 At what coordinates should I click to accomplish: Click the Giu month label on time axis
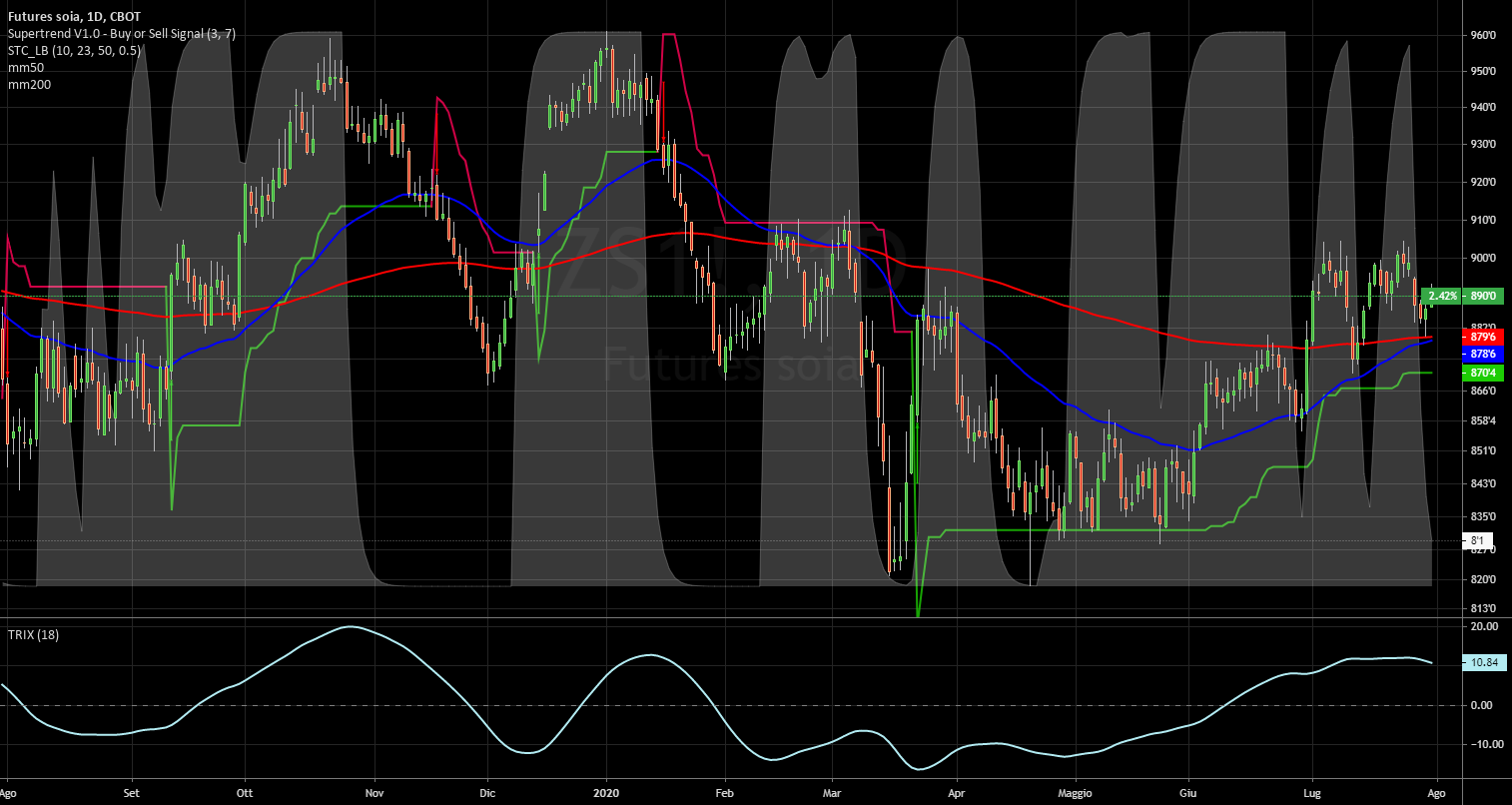click(1189, 791)
